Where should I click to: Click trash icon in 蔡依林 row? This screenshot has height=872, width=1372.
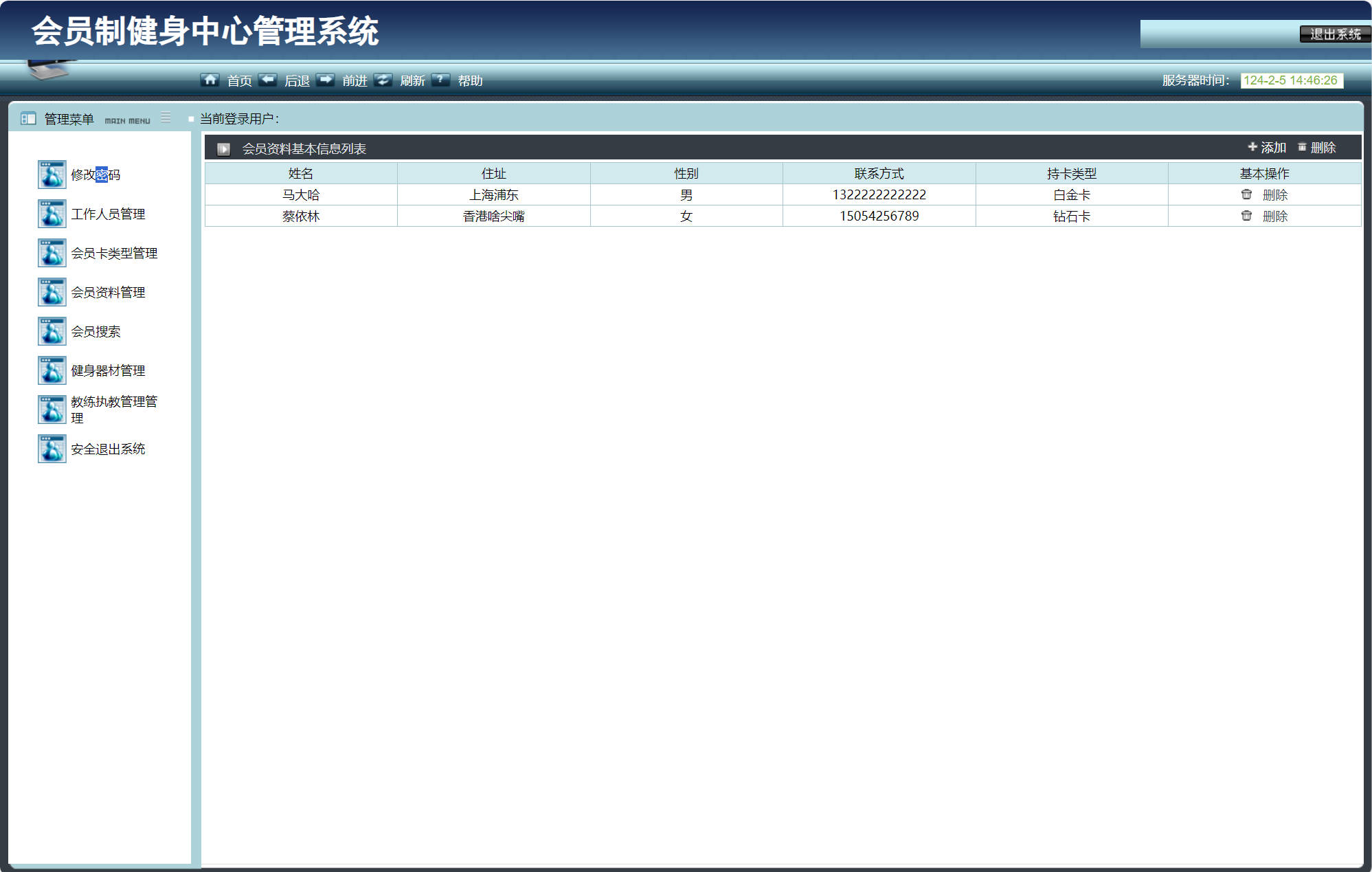click(x=1246, y=216)
